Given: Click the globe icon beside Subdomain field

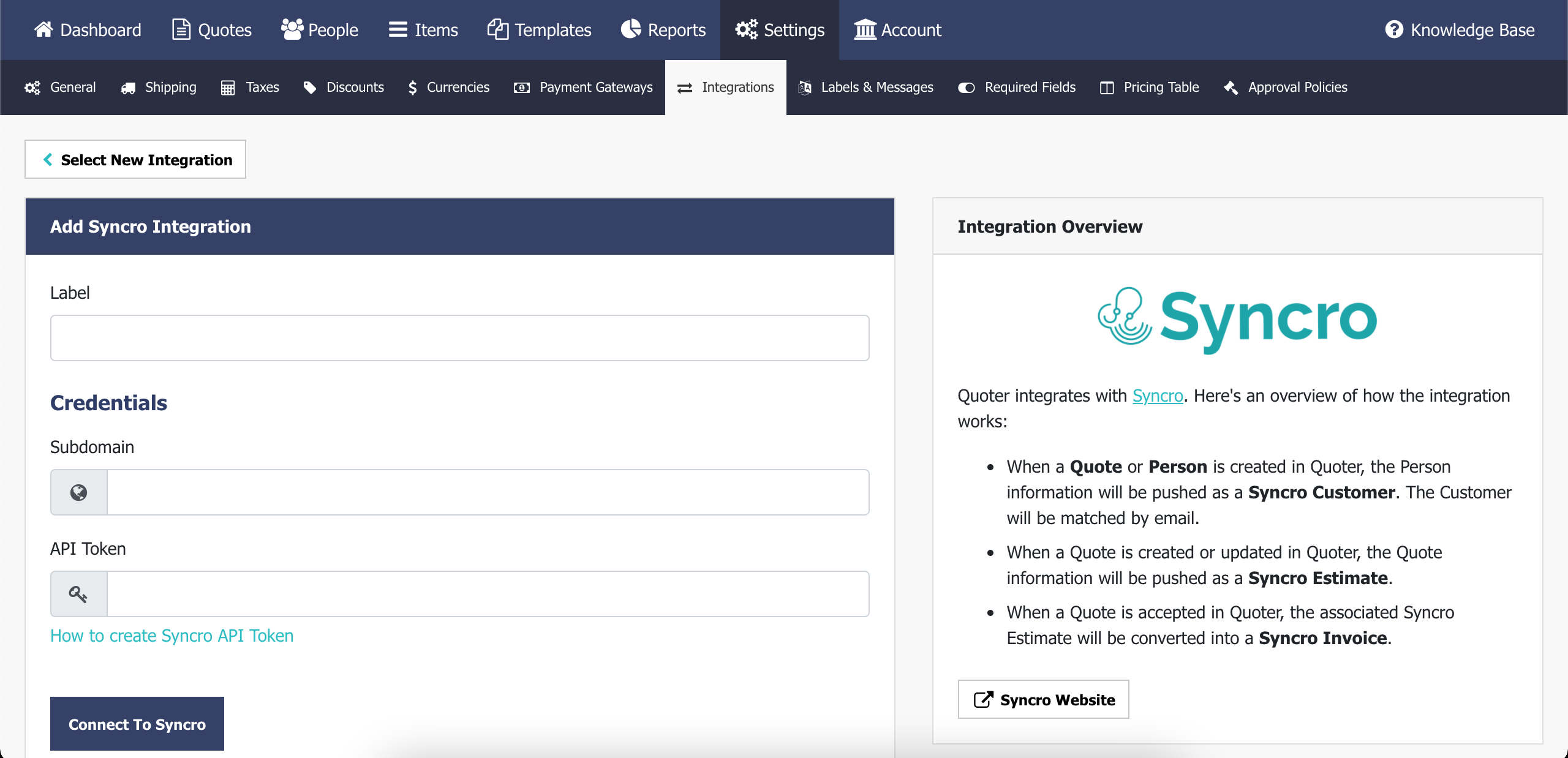Looking at the screenshot, I should click(x=78, y=492).
